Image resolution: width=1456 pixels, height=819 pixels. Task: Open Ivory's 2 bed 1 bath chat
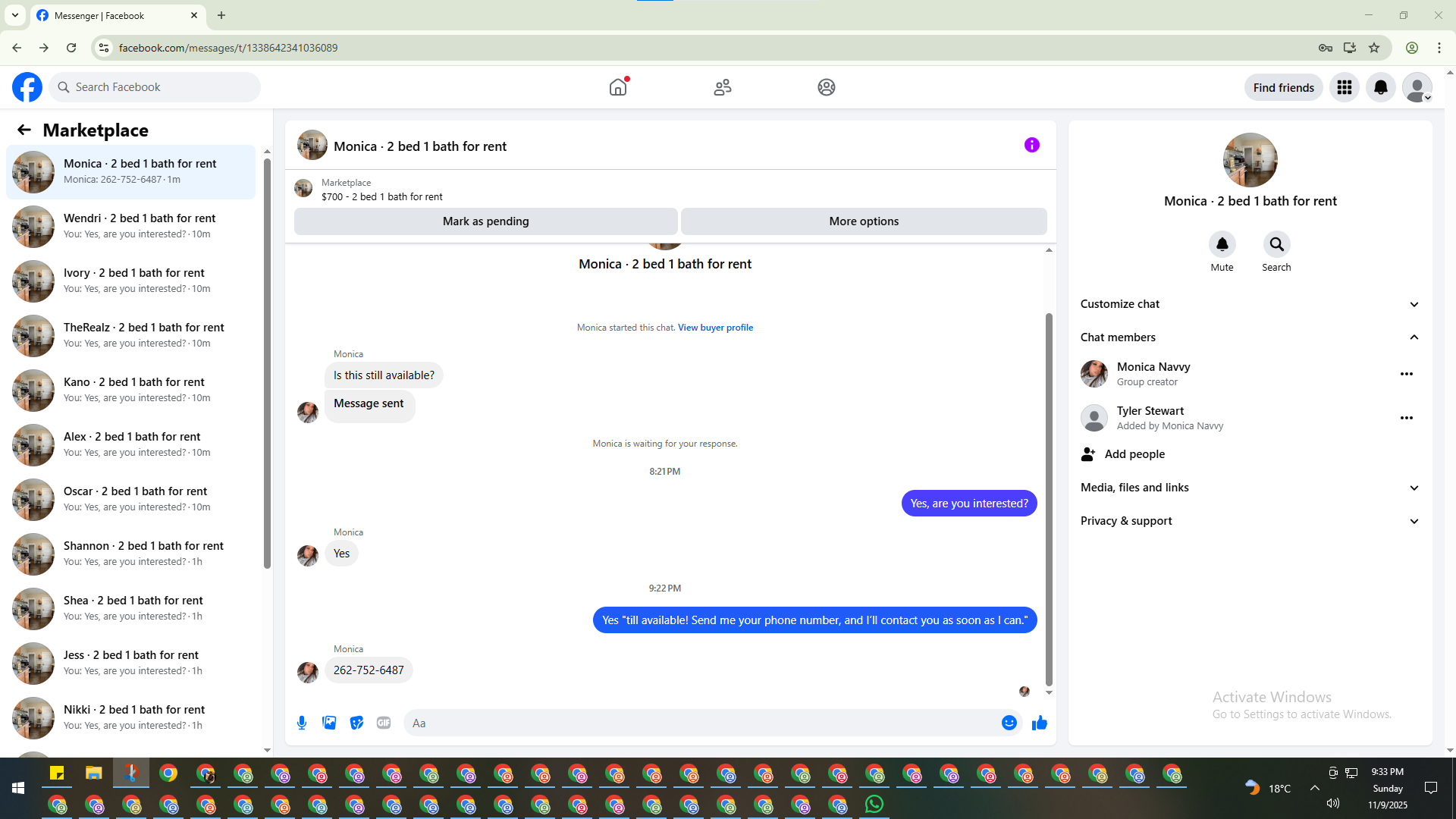(130, 281)
